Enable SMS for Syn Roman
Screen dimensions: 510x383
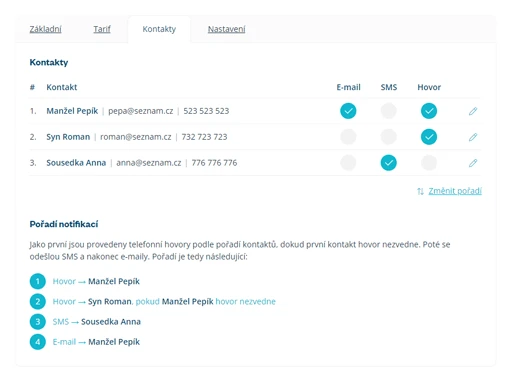[x=388, y=137]
